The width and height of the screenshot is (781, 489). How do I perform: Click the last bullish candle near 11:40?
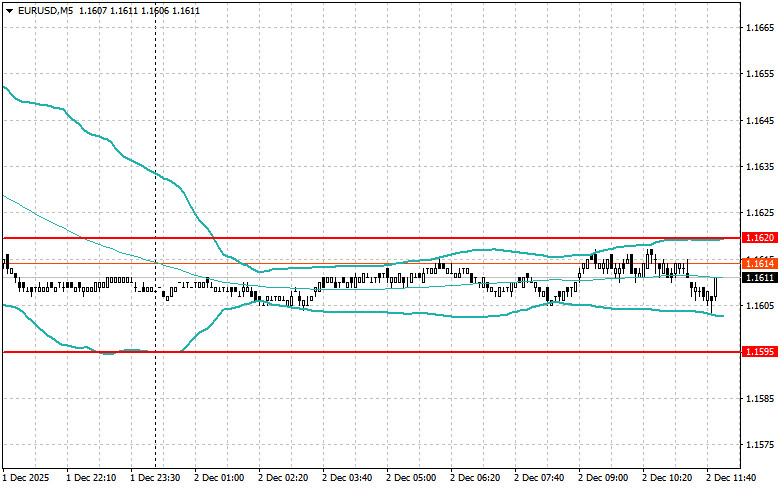click(716, 288)
